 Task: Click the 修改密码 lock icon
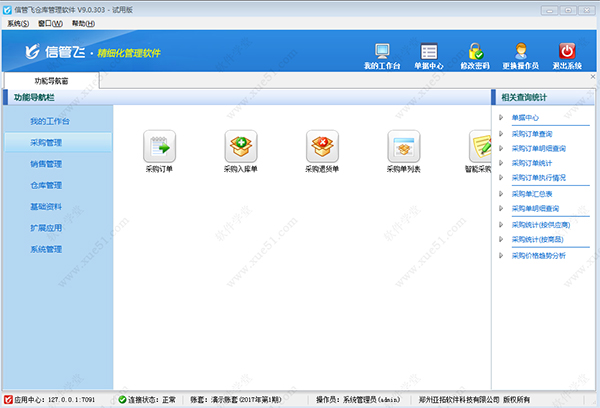tap(475, 52)
